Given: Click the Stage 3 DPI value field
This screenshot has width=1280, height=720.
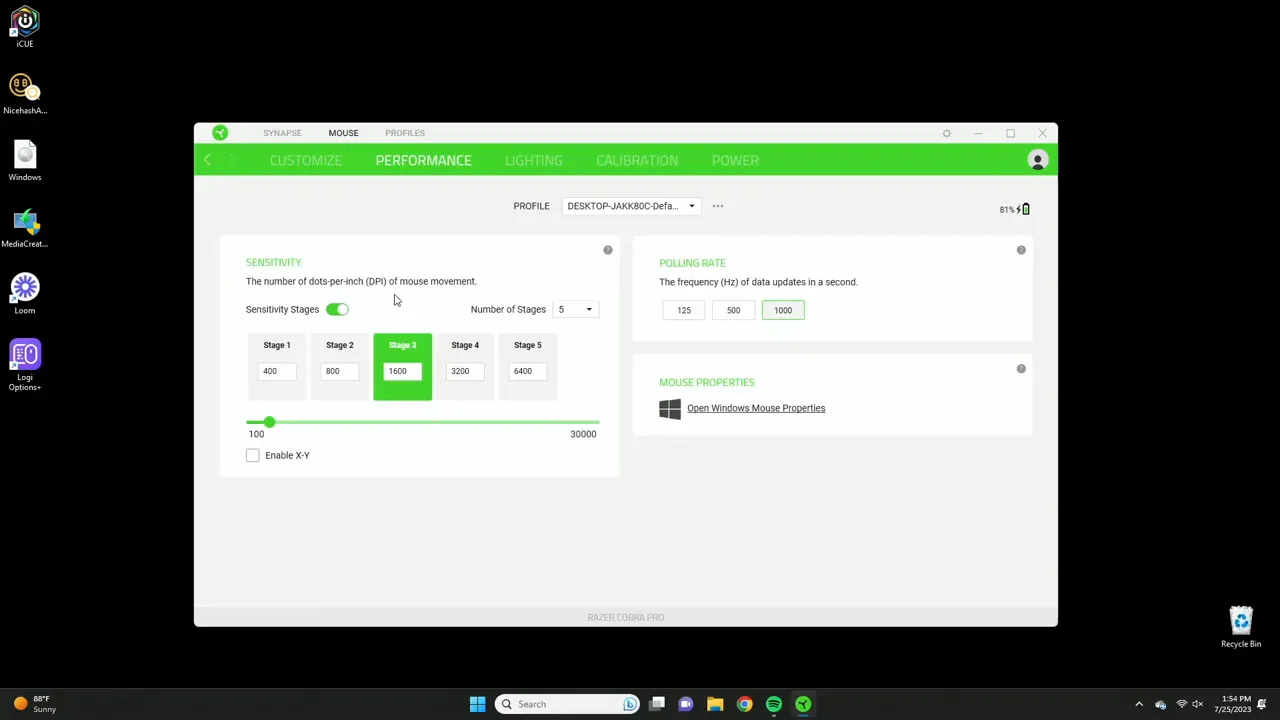Looking at the screenshot, I should point(402,371).
